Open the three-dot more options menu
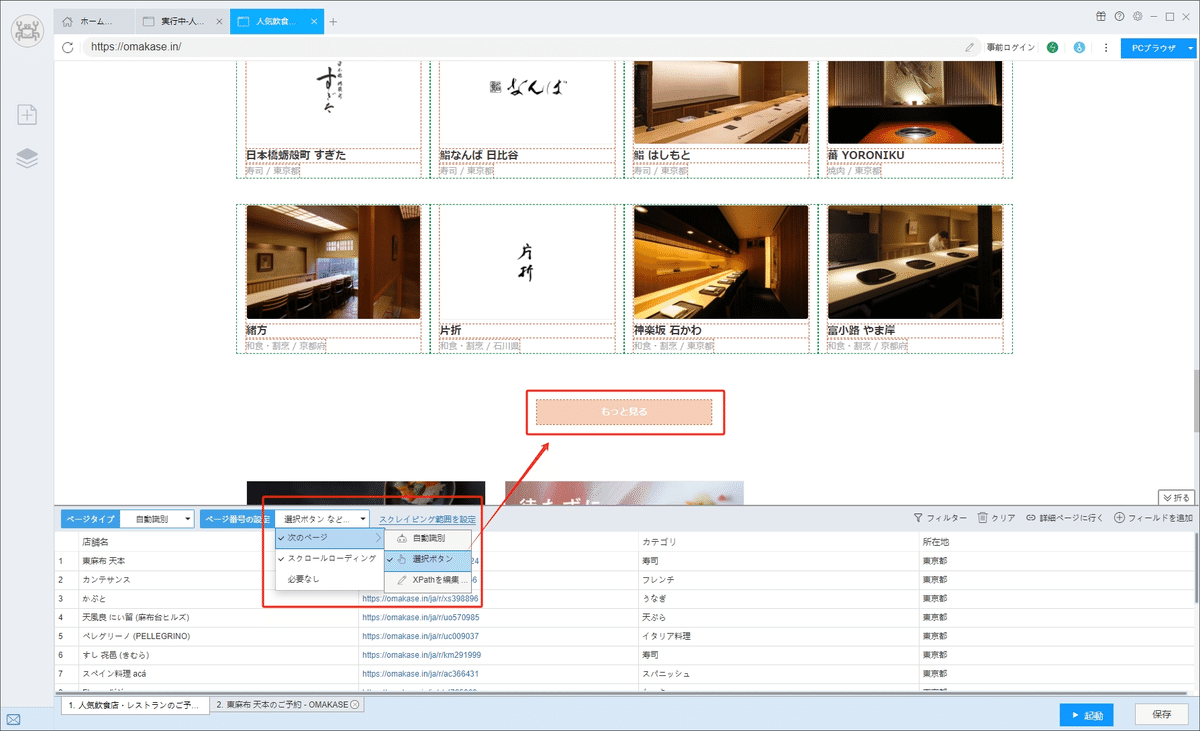The image size is (1200, 731). tap(1106, 47)
